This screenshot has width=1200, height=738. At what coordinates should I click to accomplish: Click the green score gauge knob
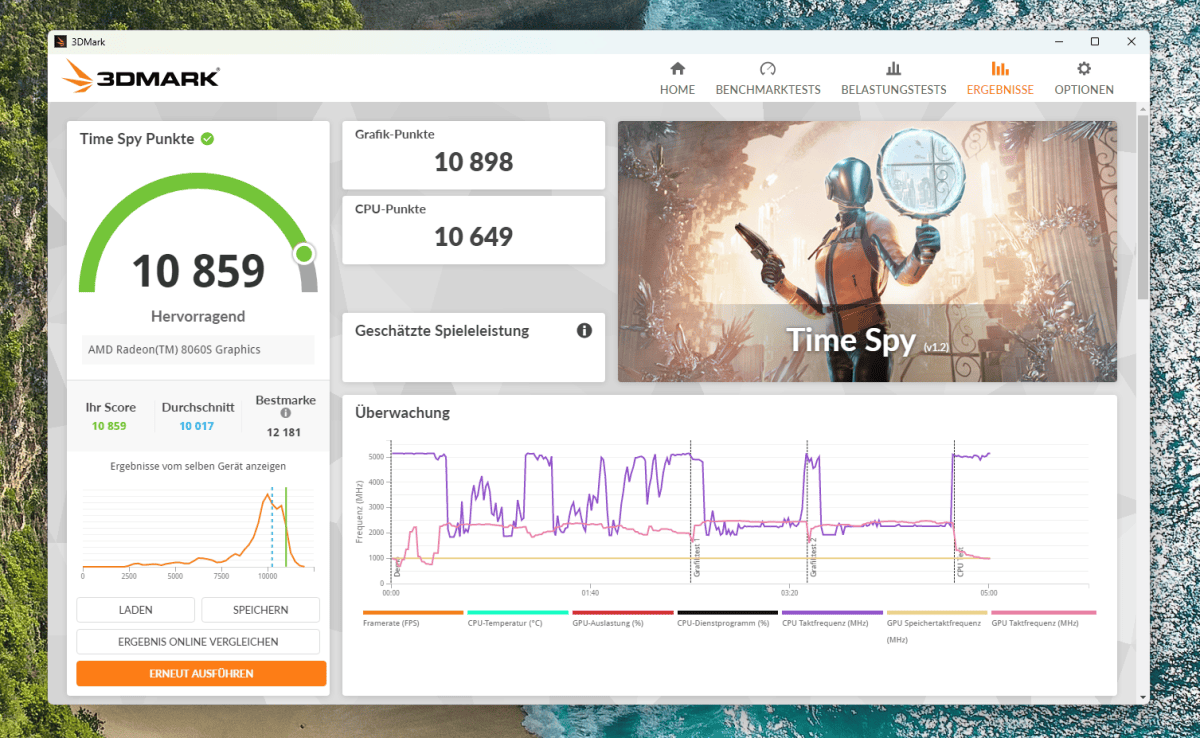point(304,254)
